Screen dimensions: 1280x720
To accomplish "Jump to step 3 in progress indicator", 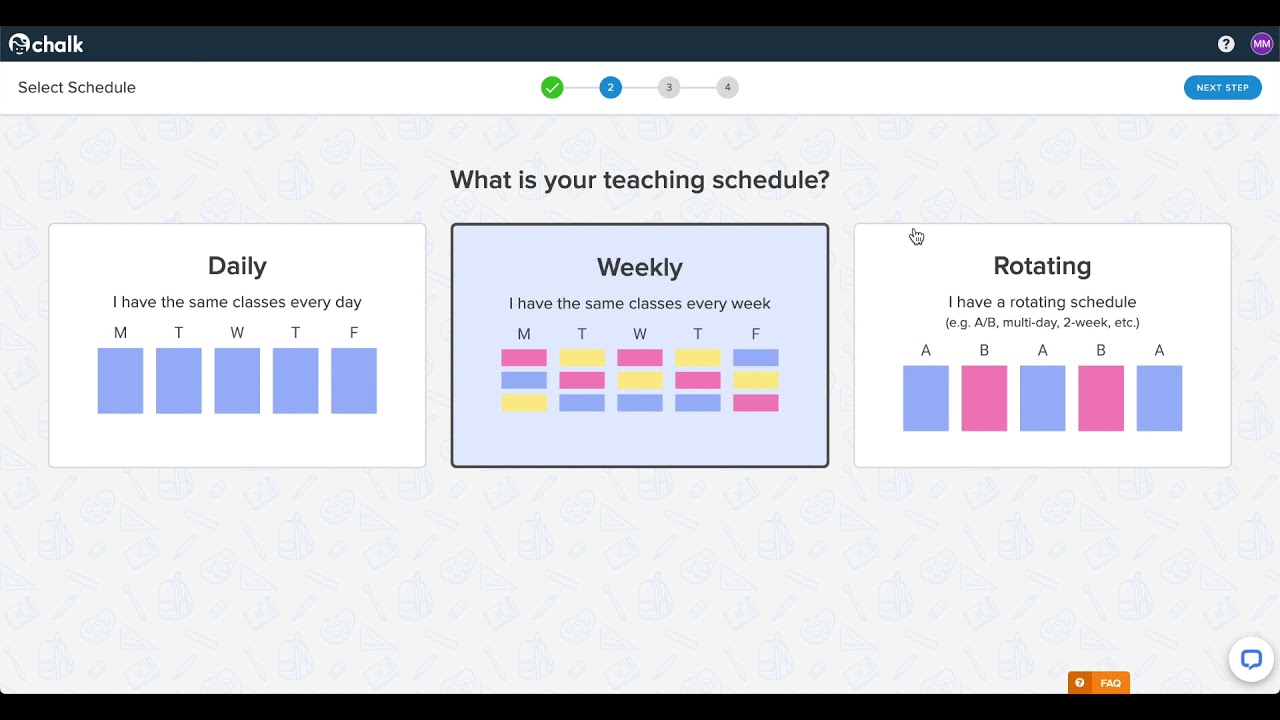I will tap(669, 88).
